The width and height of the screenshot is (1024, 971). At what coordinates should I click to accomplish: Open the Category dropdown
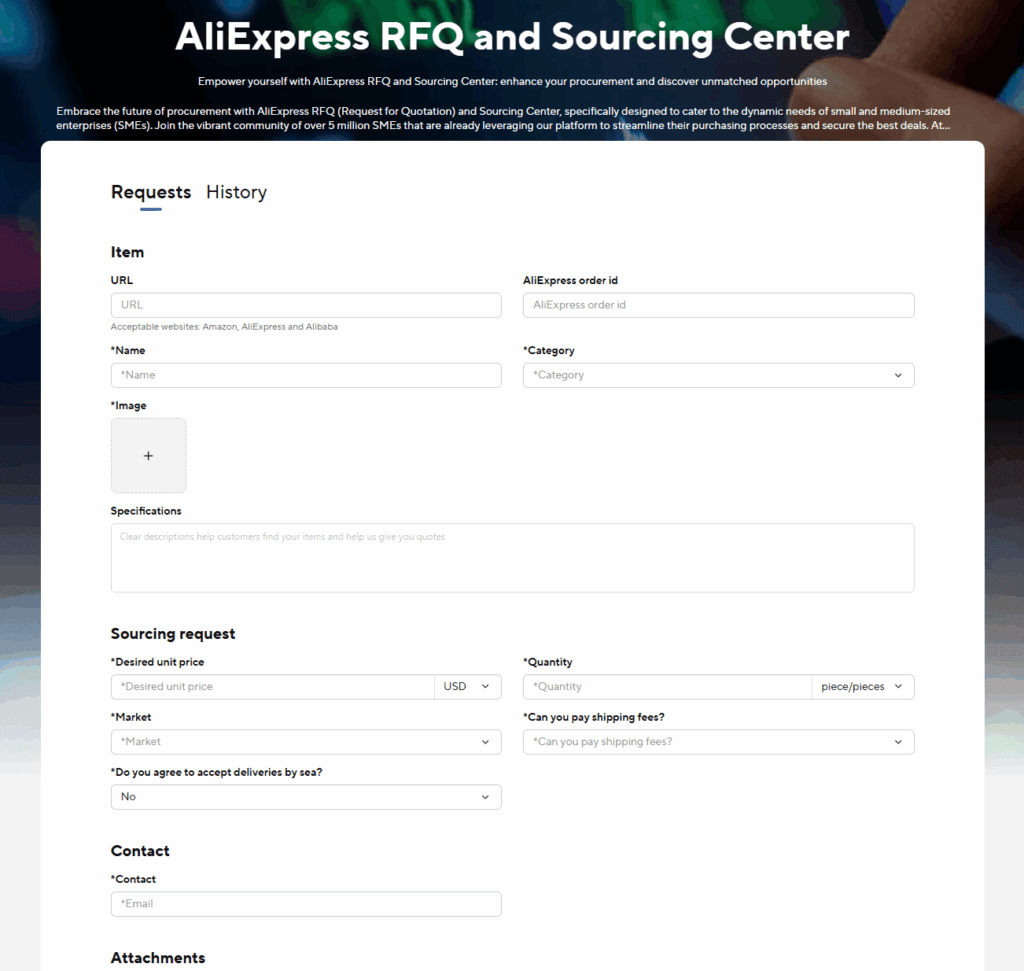[718, 375]
